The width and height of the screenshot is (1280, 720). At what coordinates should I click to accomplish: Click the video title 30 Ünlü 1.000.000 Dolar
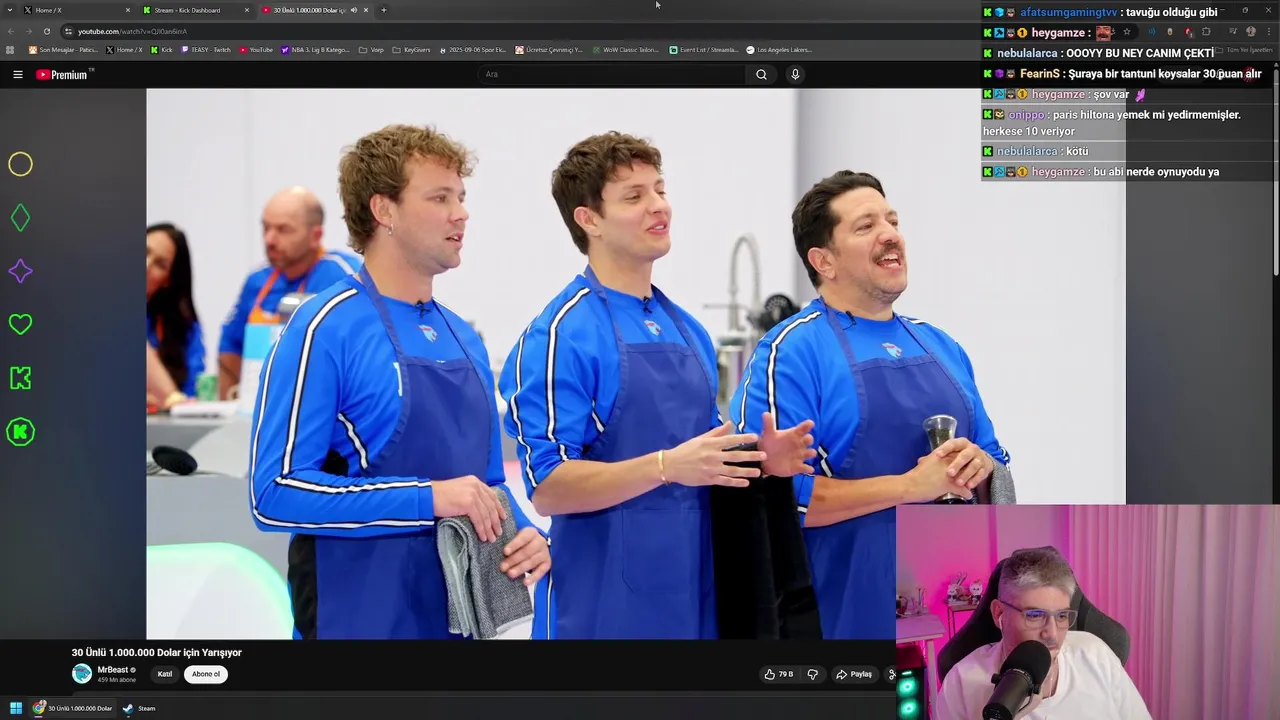[157, 652]
